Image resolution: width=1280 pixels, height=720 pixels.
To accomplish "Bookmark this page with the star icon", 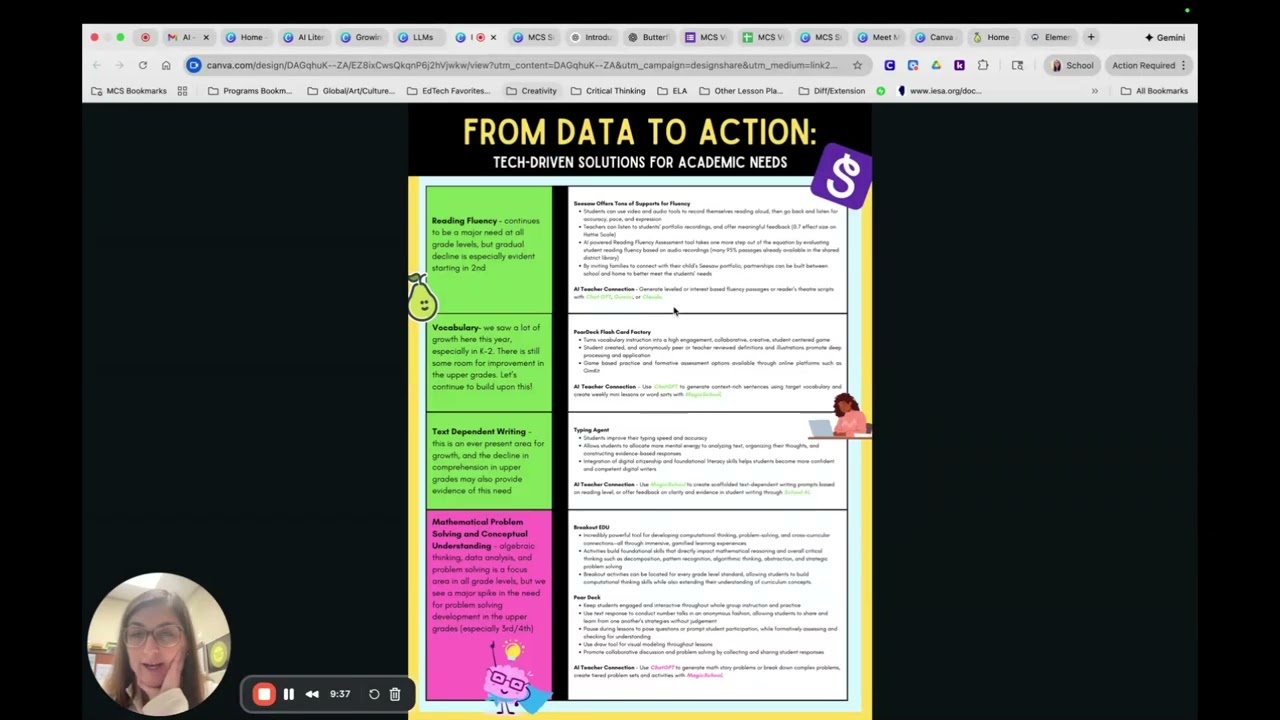I will click(857, 65).
